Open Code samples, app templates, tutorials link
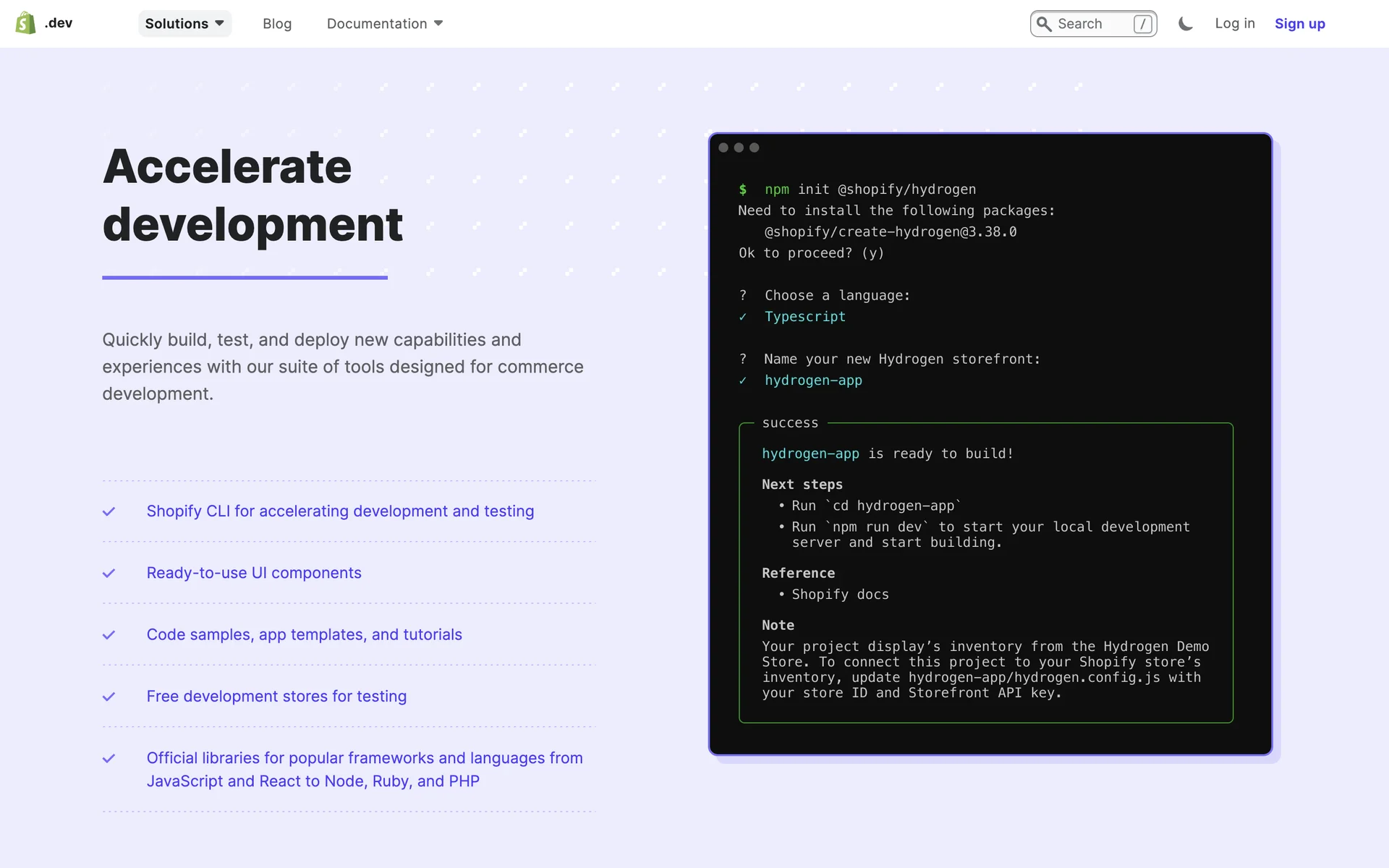1389x868 pixels. coord(304,634)
